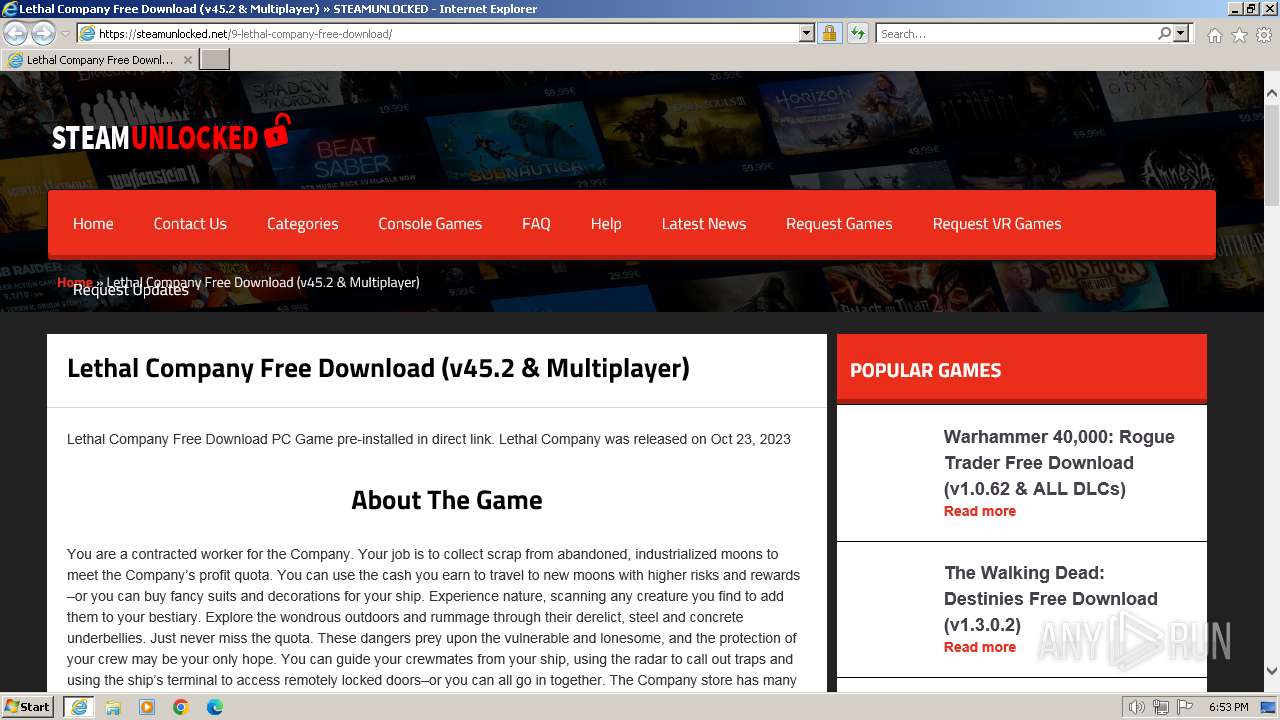Click the Home house icon
This screenshot has height=720, width=1280.
point(1214,35)
